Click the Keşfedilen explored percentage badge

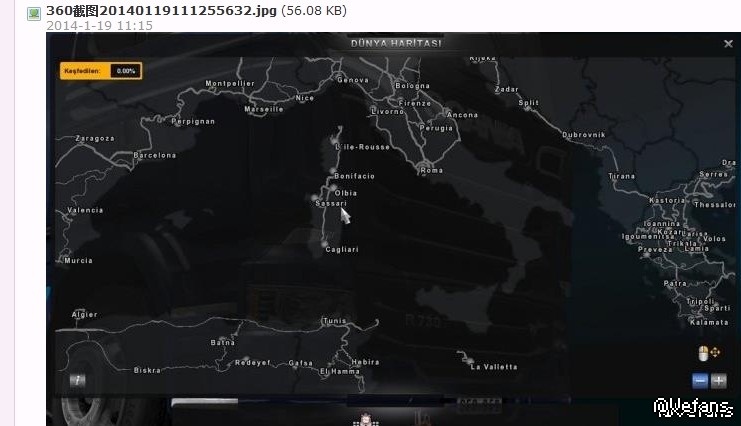pyautogui.click(x=101, y=71)
